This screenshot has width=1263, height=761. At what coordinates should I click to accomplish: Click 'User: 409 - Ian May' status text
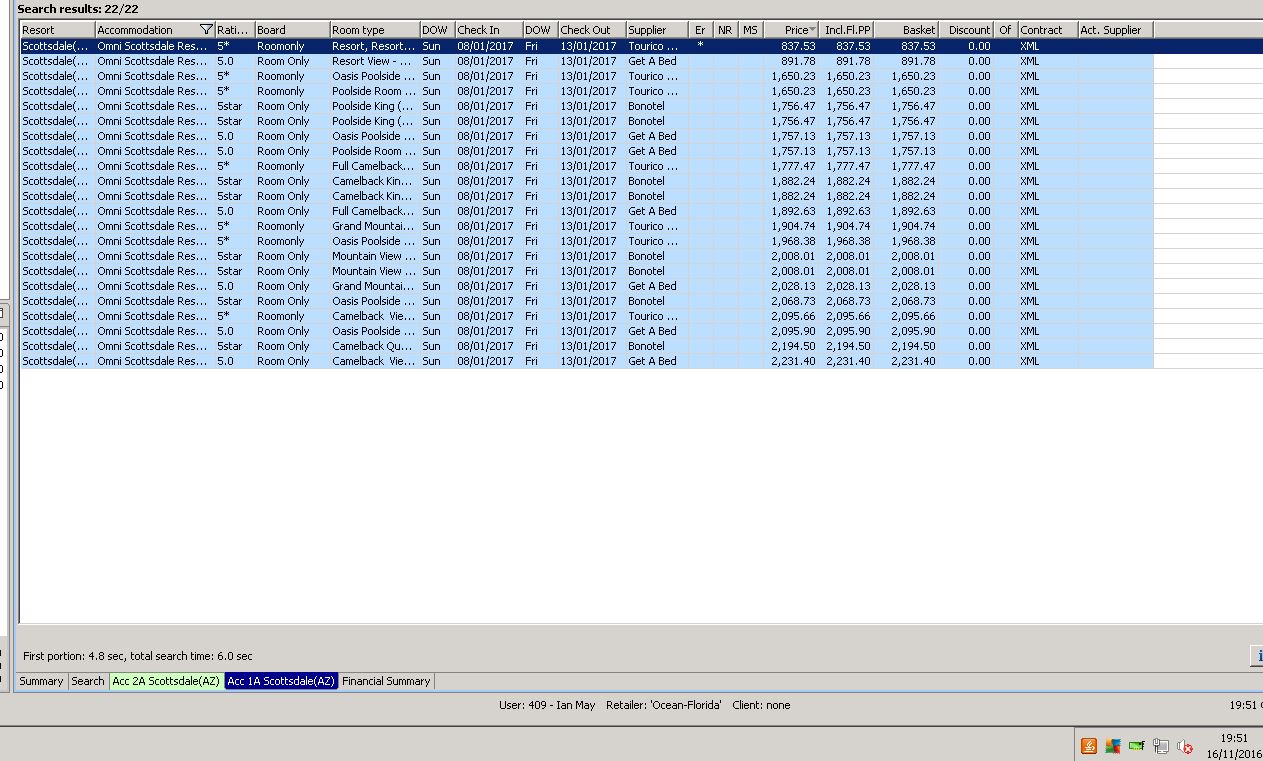coord(547,705)
